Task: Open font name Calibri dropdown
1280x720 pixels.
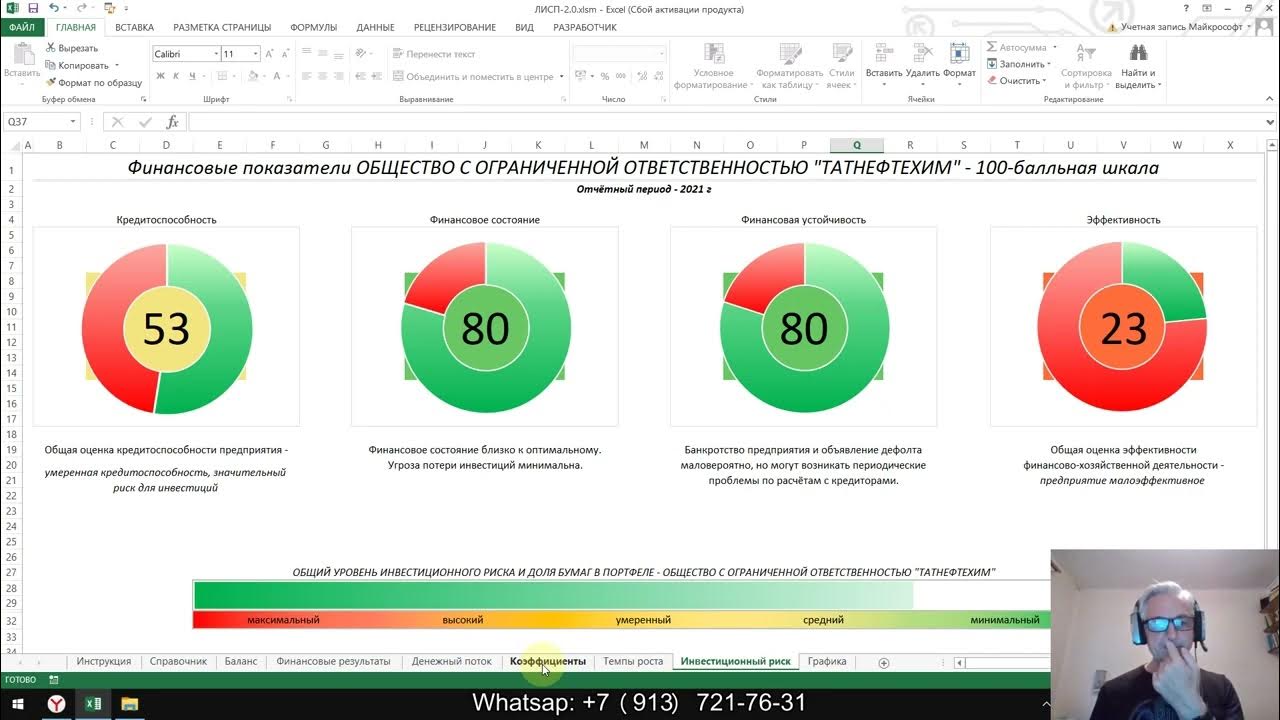Action: tap(215, 54)
